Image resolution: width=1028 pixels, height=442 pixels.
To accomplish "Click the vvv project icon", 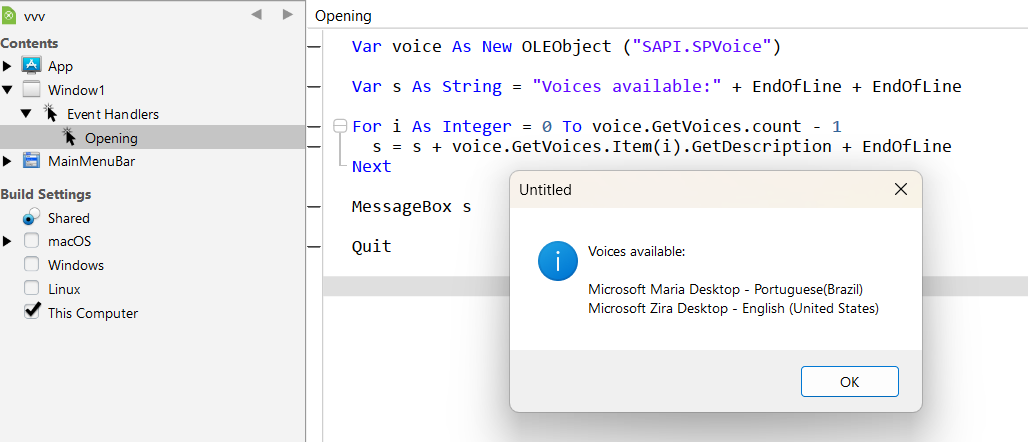I will pos(9,14).
